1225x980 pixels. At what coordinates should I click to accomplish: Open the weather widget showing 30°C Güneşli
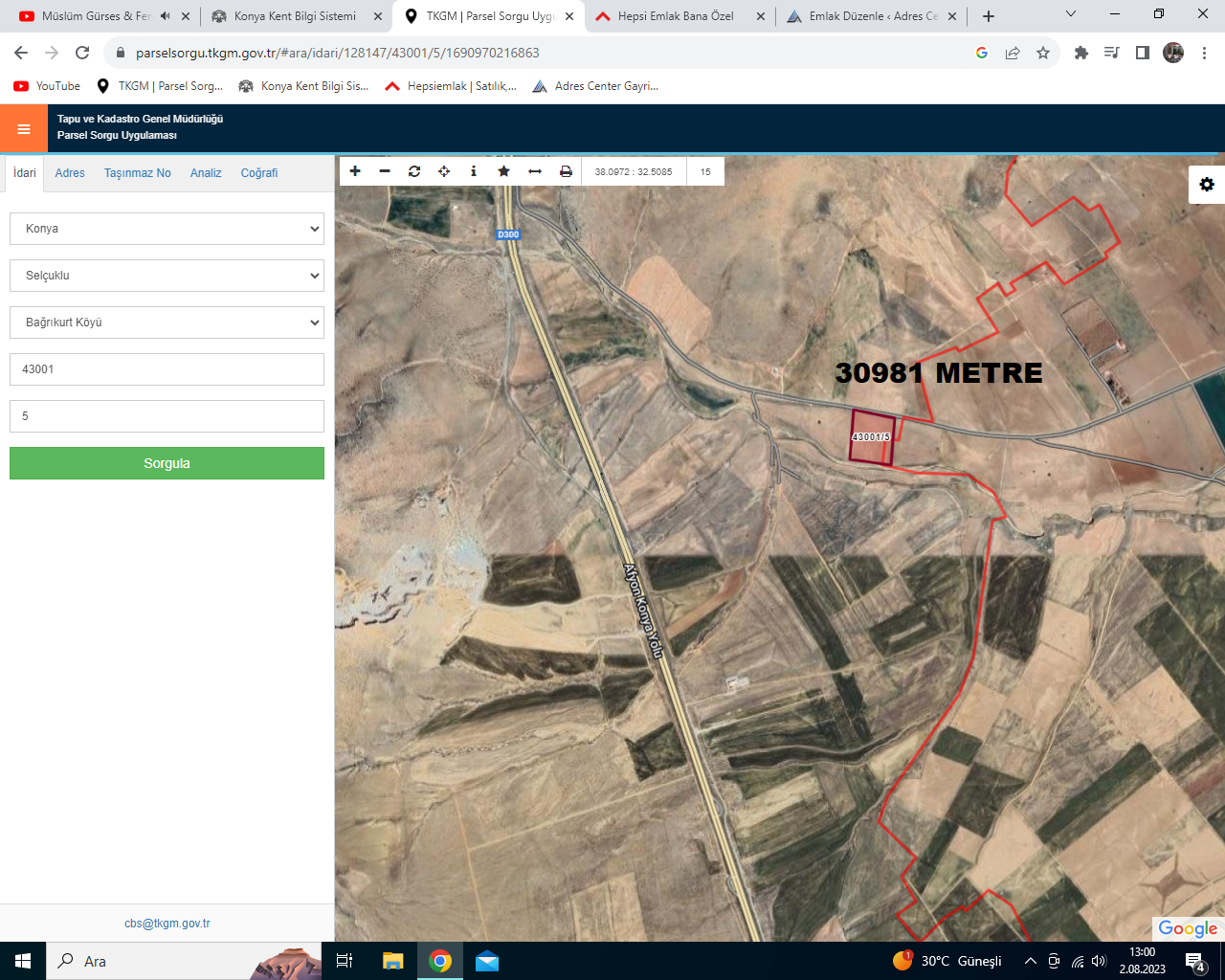[947, 961]
